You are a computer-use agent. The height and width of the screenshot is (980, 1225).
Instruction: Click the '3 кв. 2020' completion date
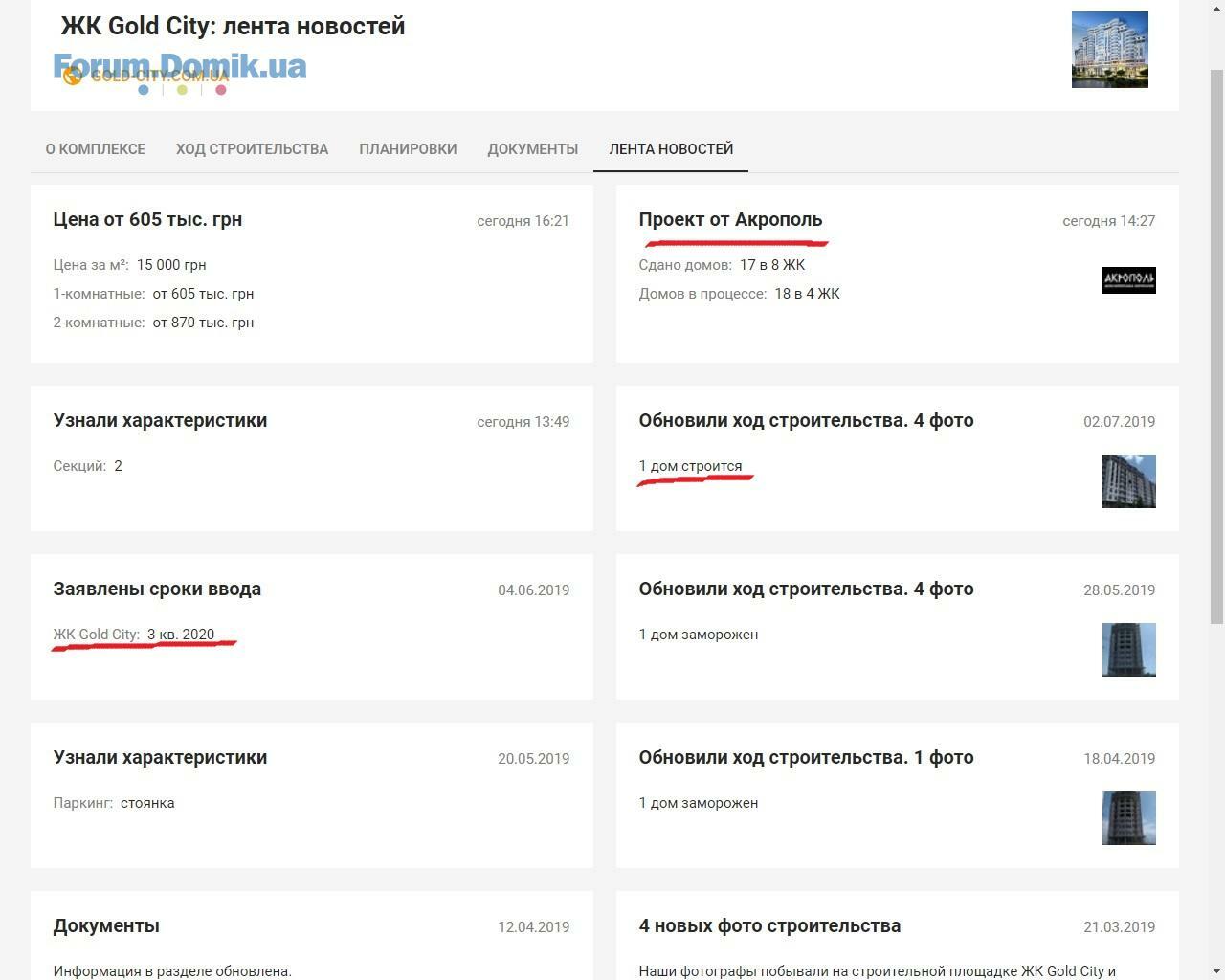[x=181, y=635]
